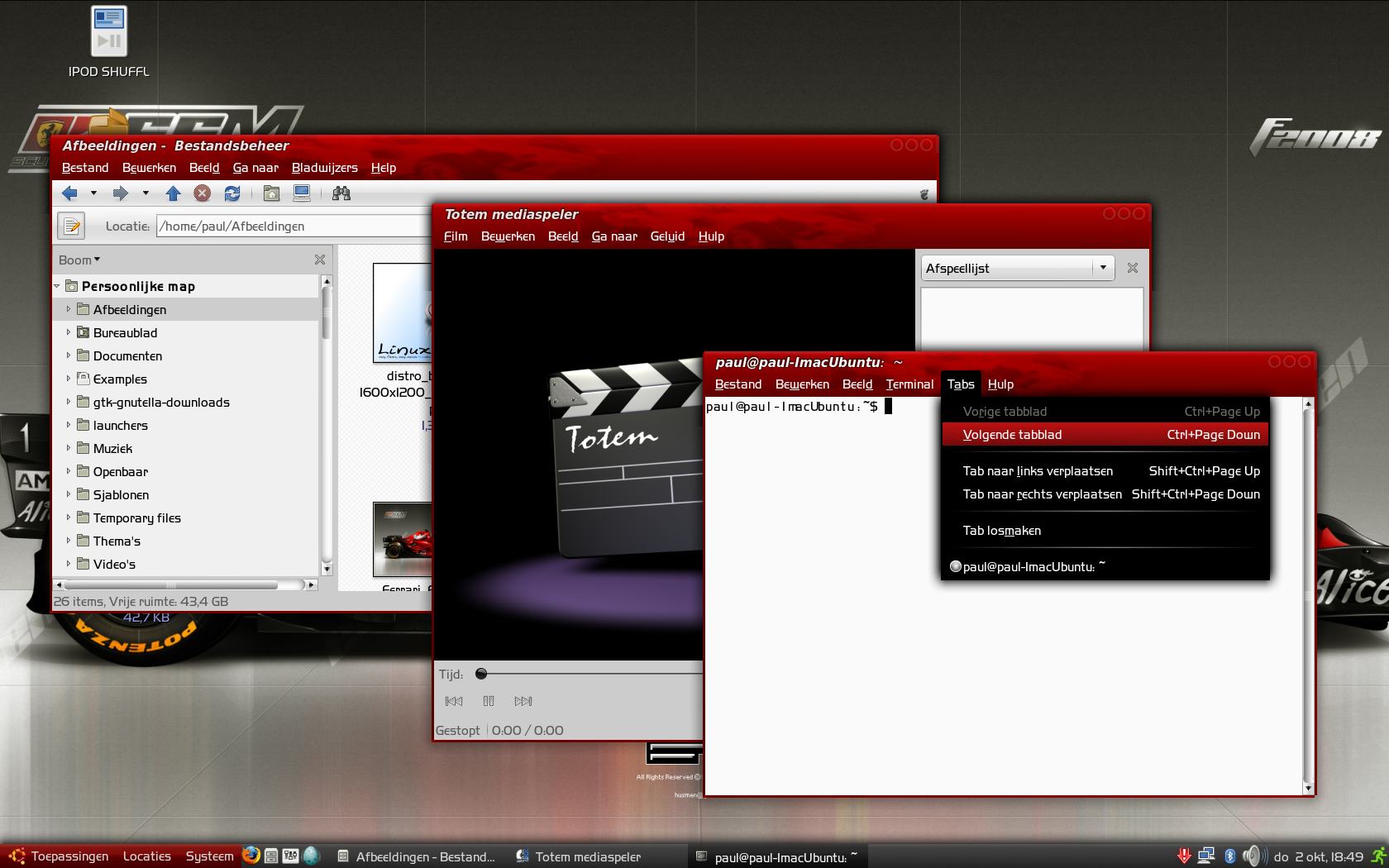Click the terminal vertical scrollbar
This screenshot has width=1389, height=868.
point(1308,595)
